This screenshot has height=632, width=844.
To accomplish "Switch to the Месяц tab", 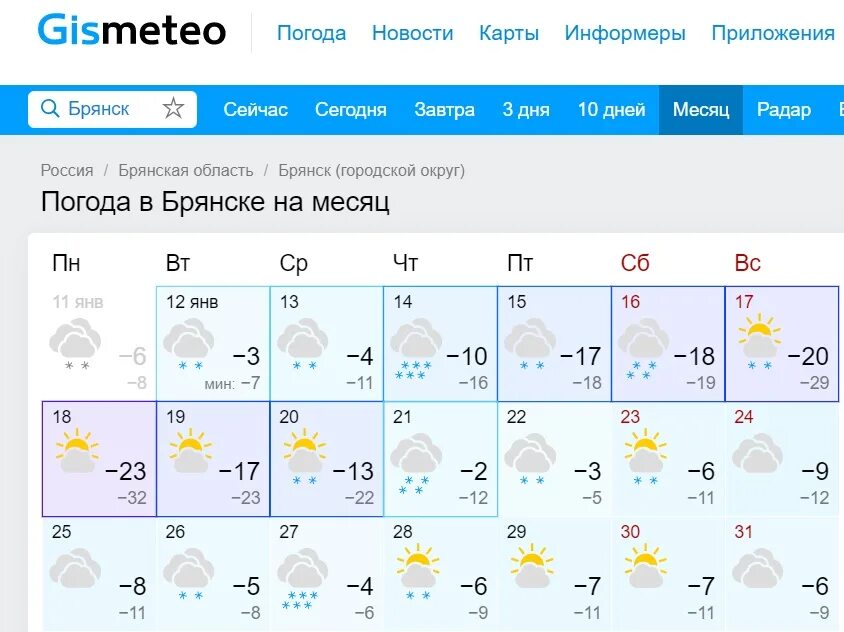I will (701, 110).
